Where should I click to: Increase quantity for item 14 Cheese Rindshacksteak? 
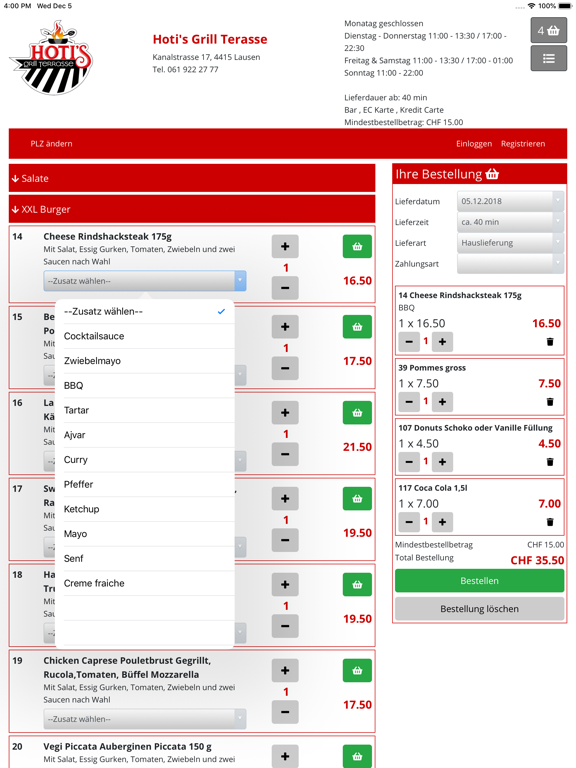point(285,246)
